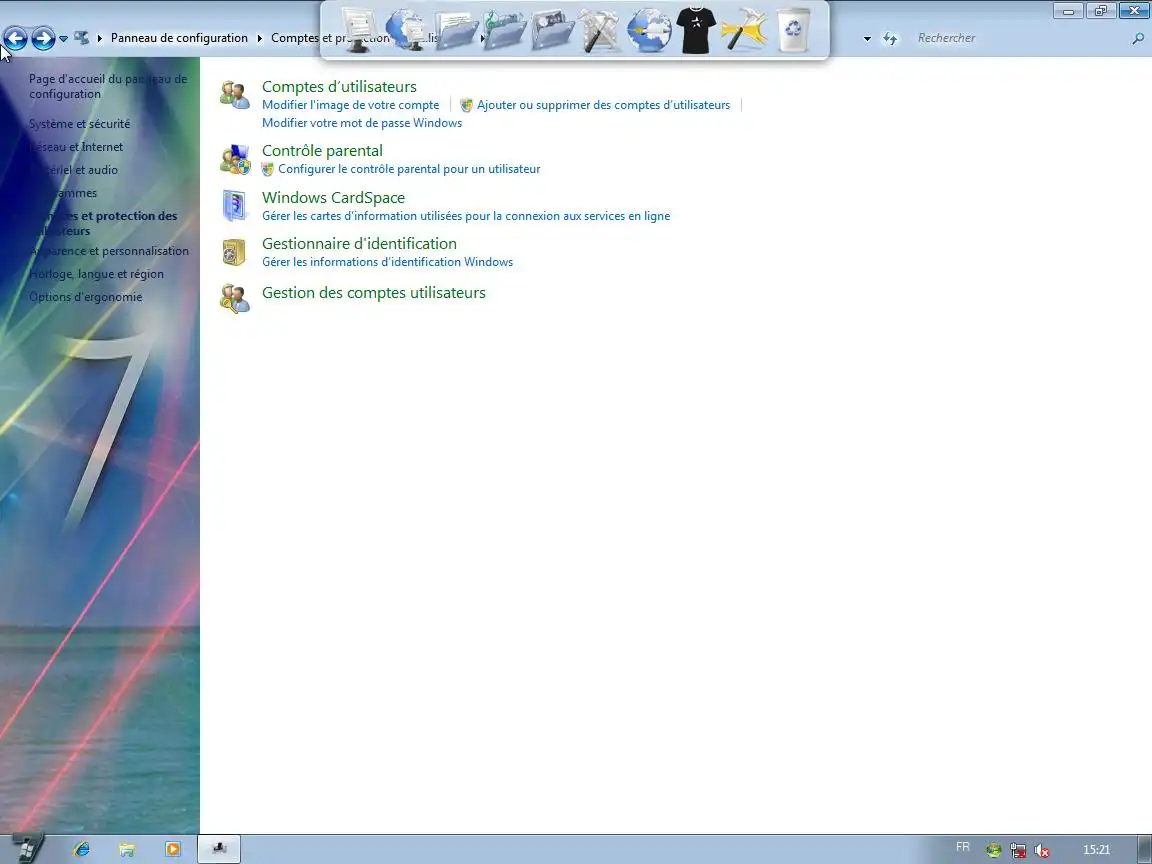Viewport: 1152px width, 864px height.
Task: Open the black t-shirt dock icon
Action: click(696, 30)
